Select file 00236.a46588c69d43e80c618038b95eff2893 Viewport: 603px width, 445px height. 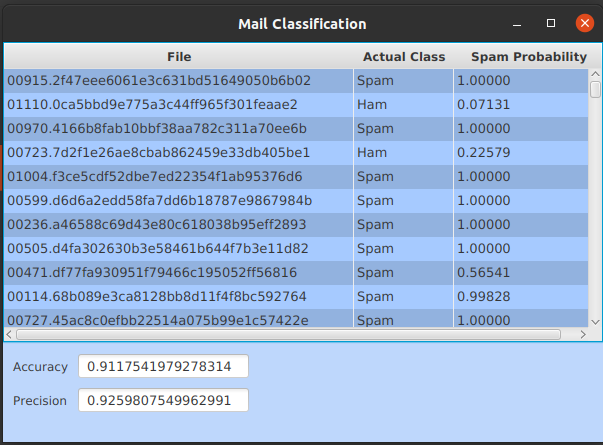tap(178, 224)
